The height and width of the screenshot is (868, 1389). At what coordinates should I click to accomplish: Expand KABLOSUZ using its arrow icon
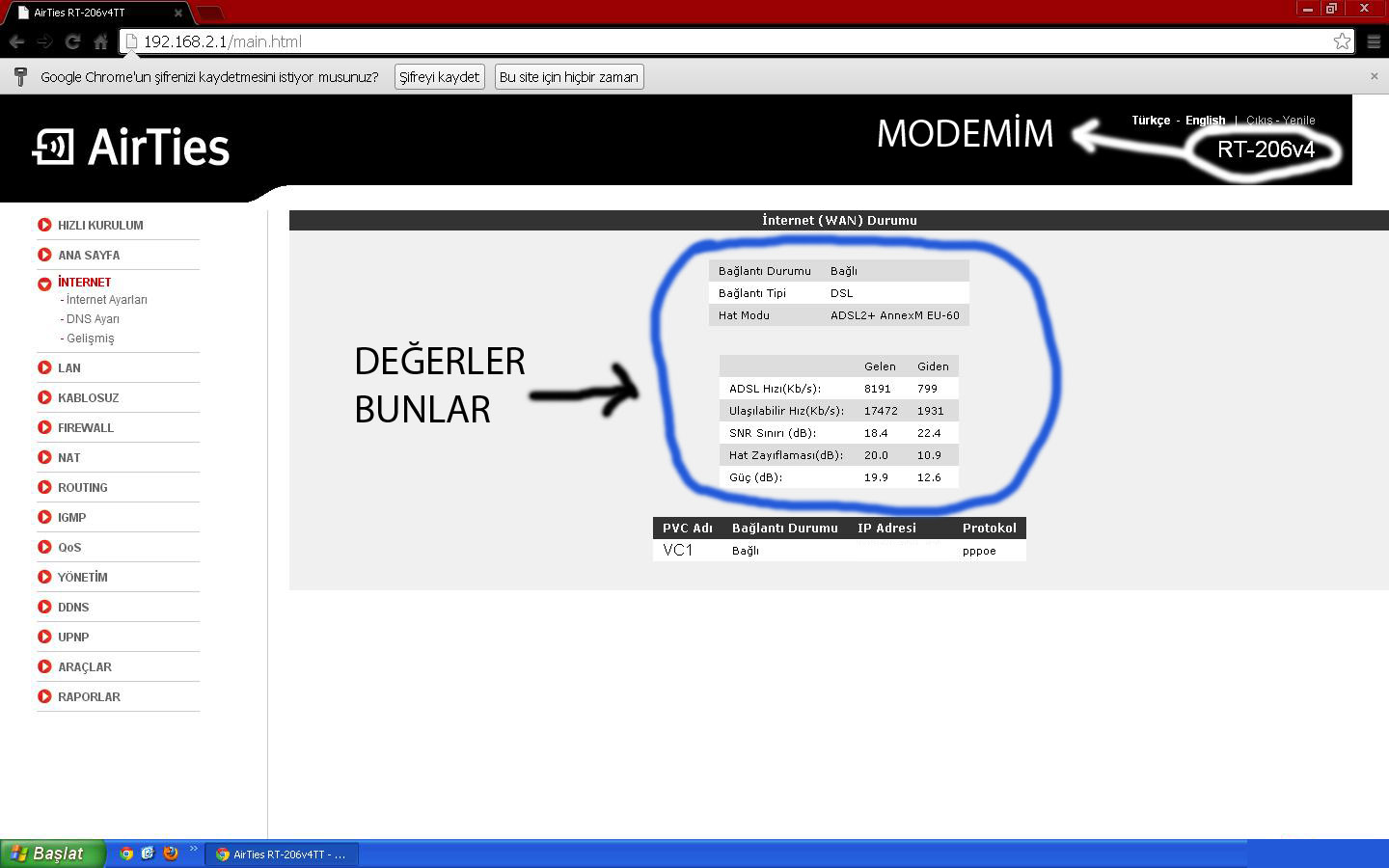point(44,397)
